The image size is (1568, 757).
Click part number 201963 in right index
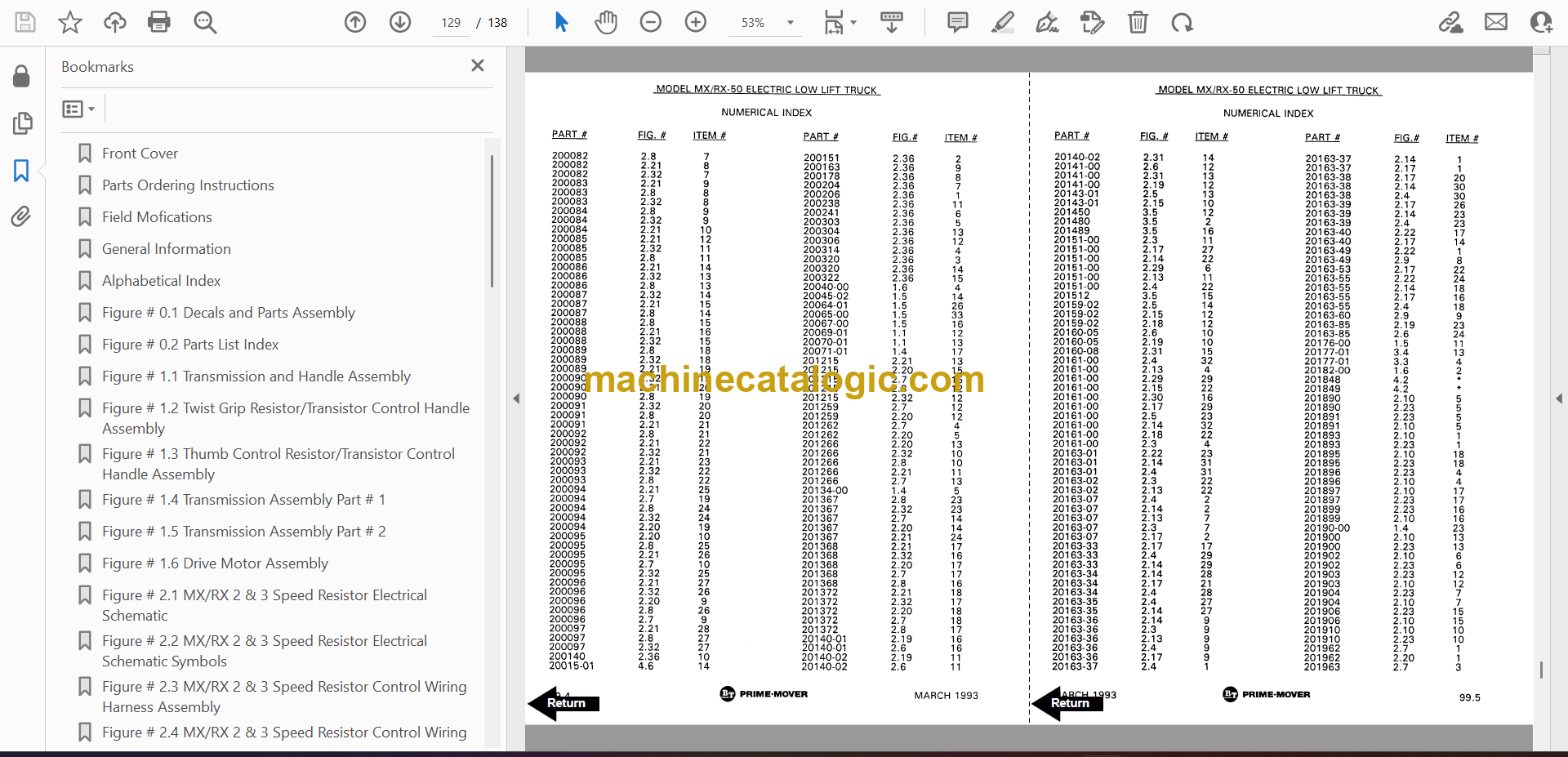(1321, 667)
